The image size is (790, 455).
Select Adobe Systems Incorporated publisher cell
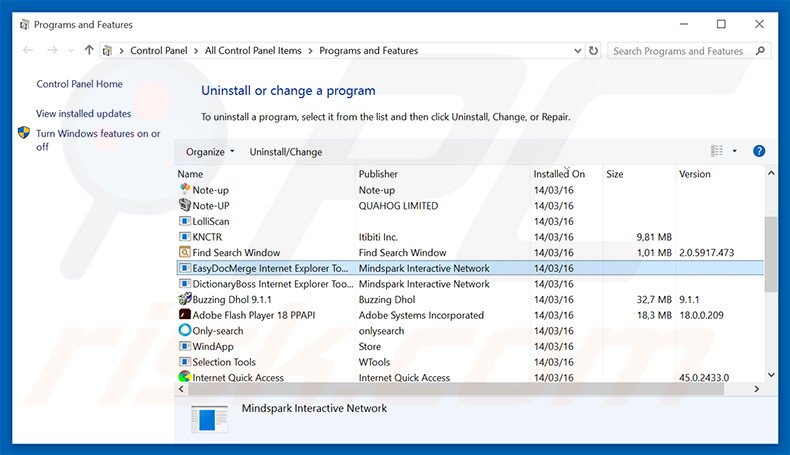[x=421, y=315]
